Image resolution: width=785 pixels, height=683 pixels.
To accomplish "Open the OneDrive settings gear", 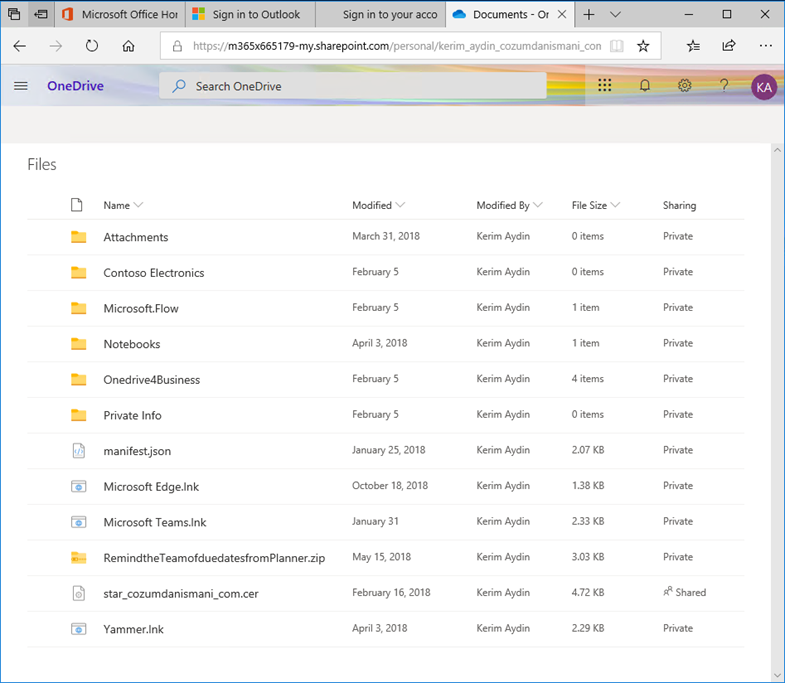I will (x=684, y=86).
